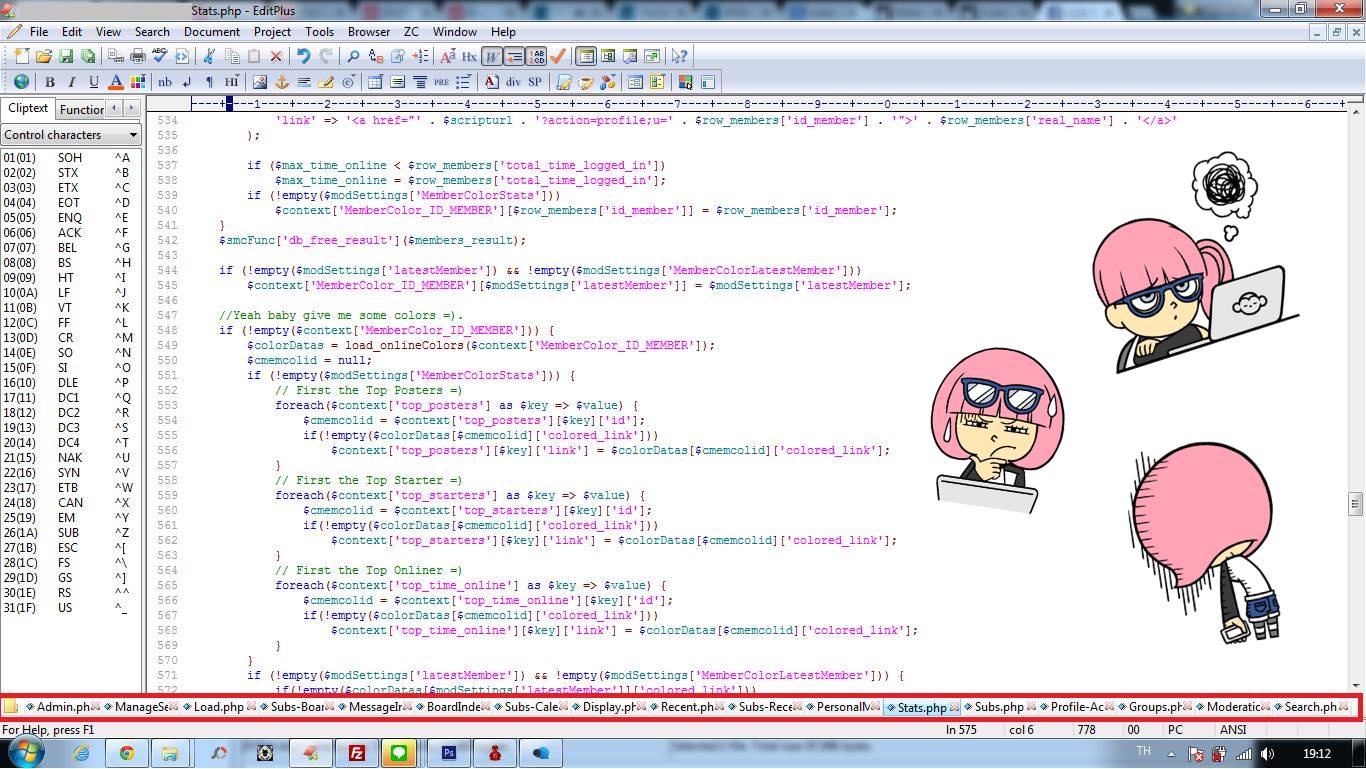Click the red X Delete icon
Screen dimensions: 1366x769
pyautogui.click(x=276, y=56)
